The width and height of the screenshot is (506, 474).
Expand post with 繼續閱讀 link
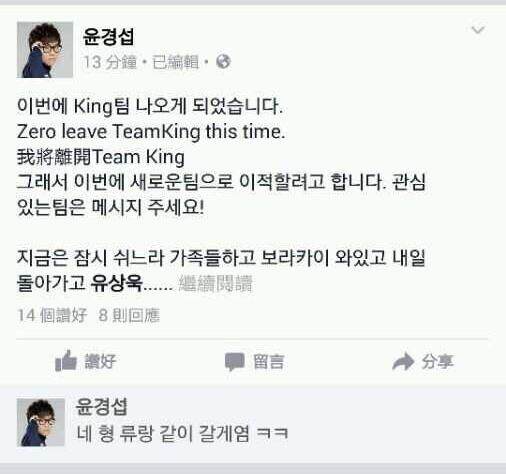point(216,284)
